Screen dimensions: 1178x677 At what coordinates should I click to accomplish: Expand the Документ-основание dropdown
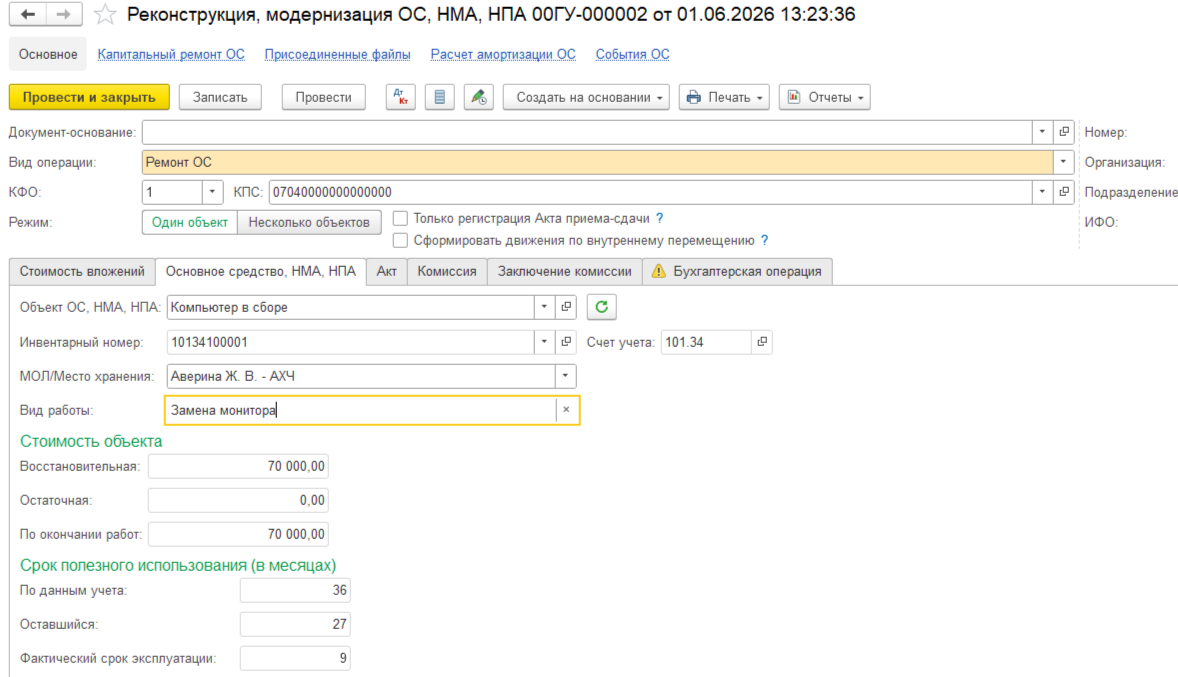(x=1042, y=132)
